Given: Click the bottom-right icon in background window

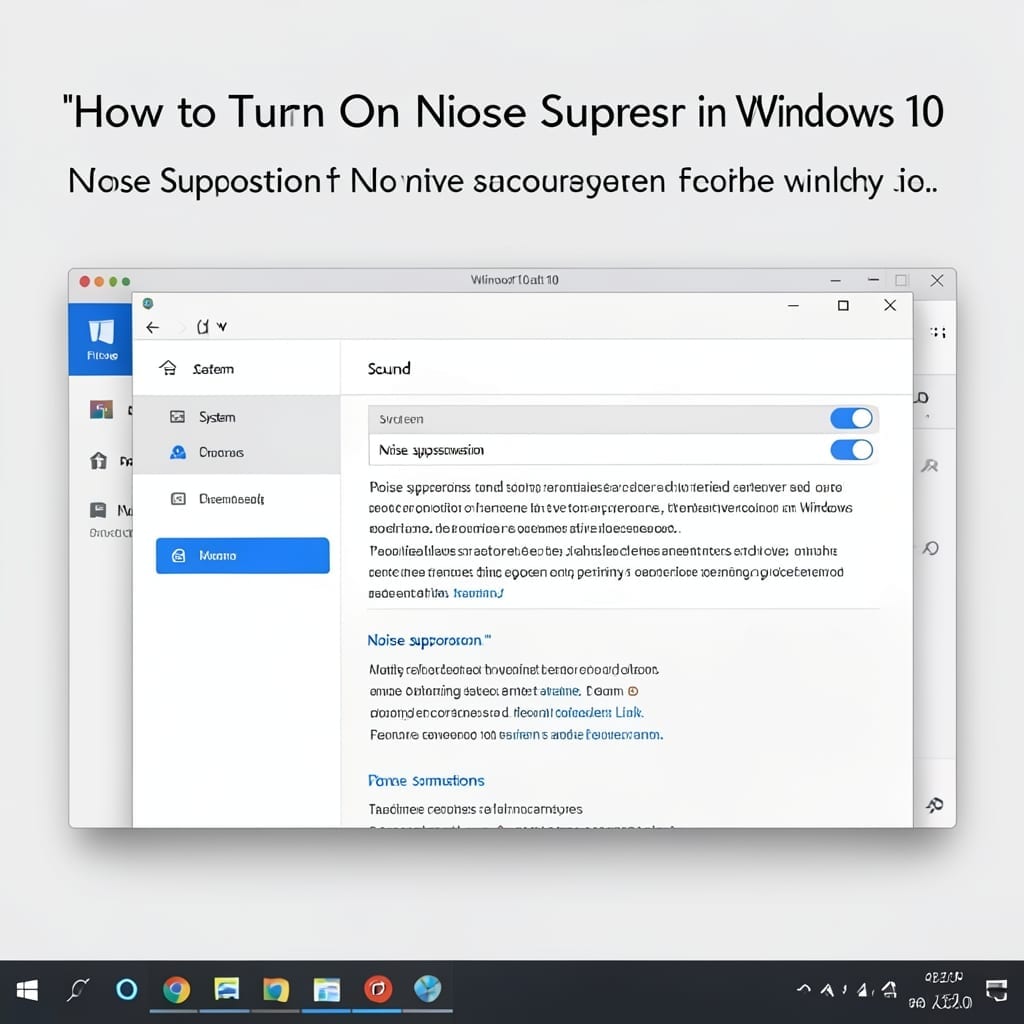Looking at the screenshot, I should (x=935, y=805).
